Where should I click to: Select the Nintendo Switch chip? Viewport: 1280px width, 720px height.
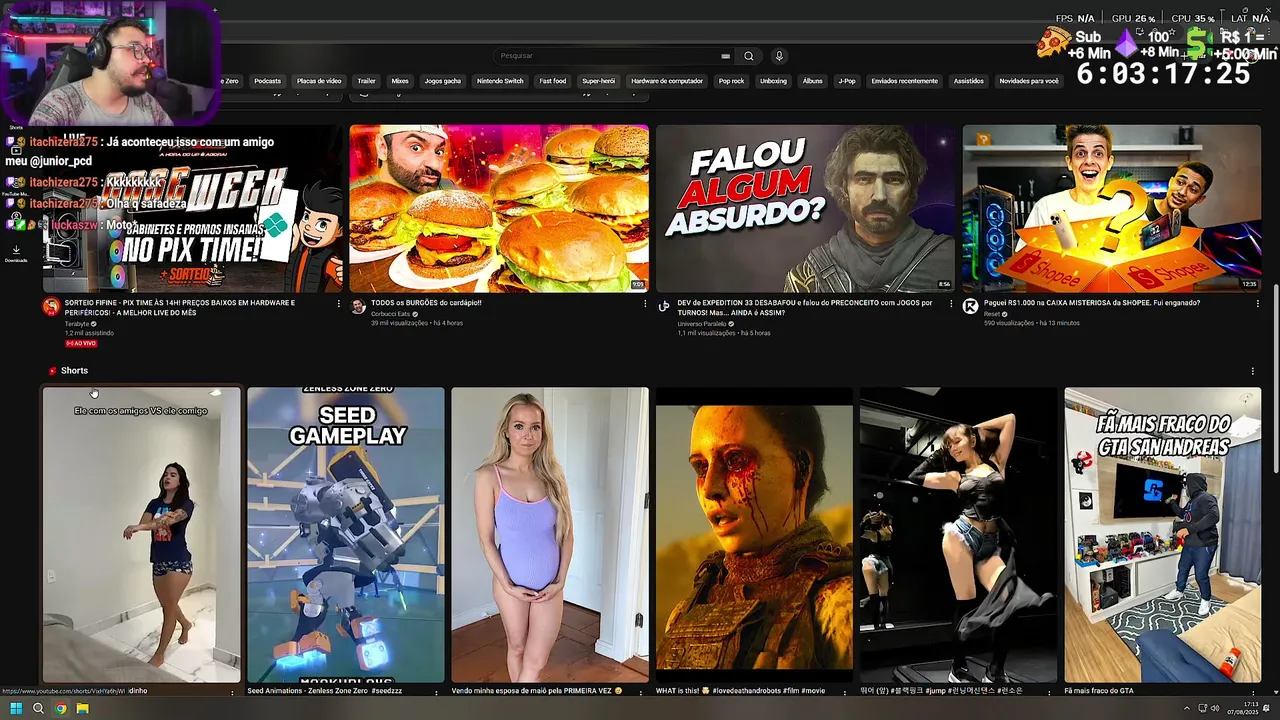[500, 81]
